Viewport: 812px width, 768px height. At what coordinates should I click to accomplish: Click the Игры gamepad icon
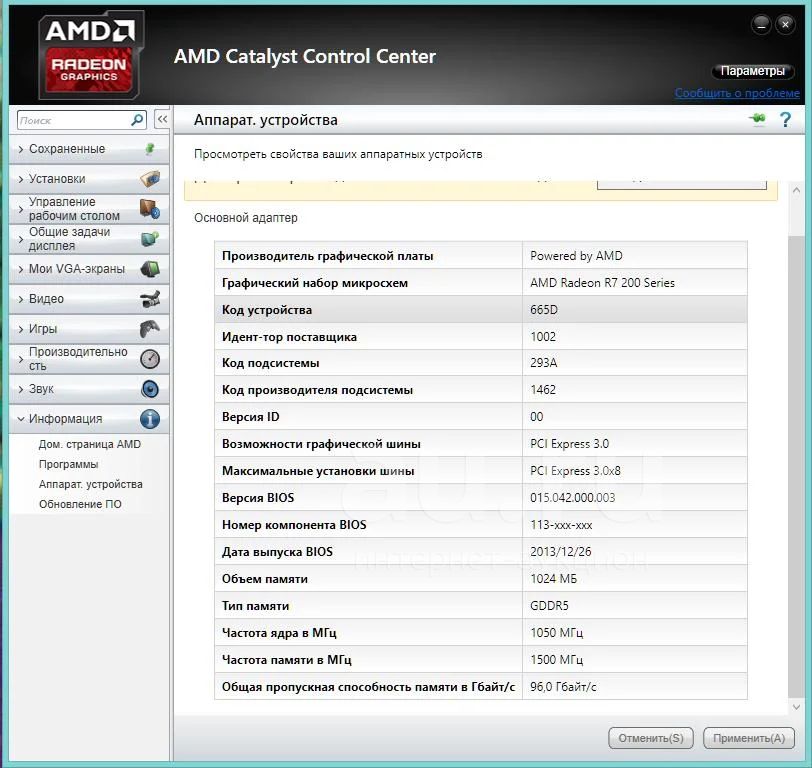[149, 329]
